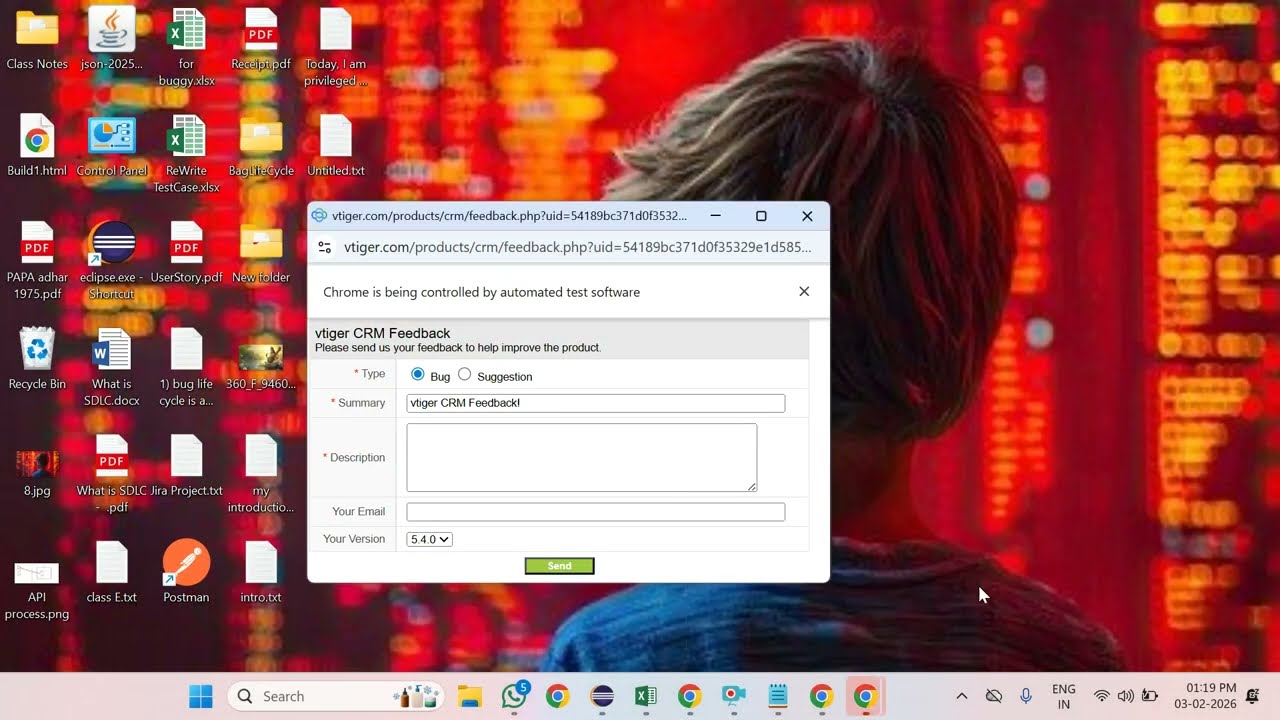Open class E.txt file icon
Image resolution: width=1280 pixels, height=720 pixels.
click(x=112, y=563)
